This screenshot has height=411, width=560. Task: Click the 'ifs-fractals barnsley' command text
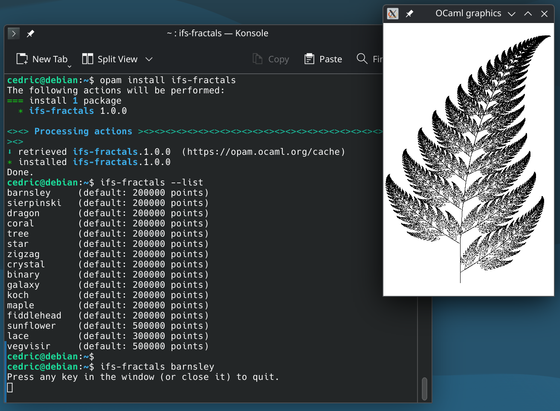click(157, 367)
